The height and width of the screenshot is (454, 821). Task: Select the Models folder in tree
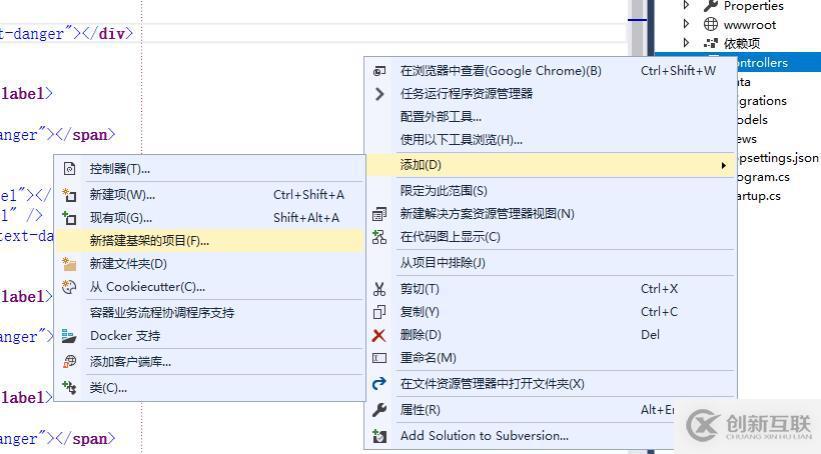point(752,119)
